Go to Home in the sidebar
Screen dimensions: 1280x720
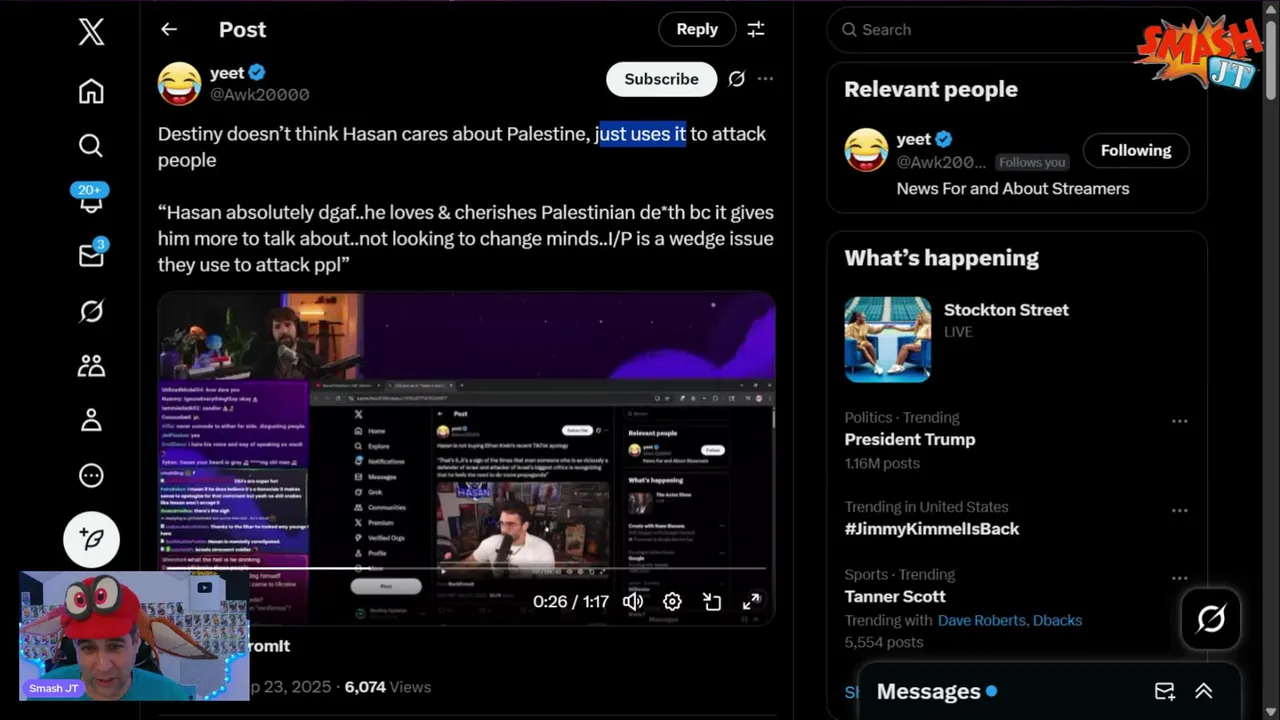(x=91, y=92)
